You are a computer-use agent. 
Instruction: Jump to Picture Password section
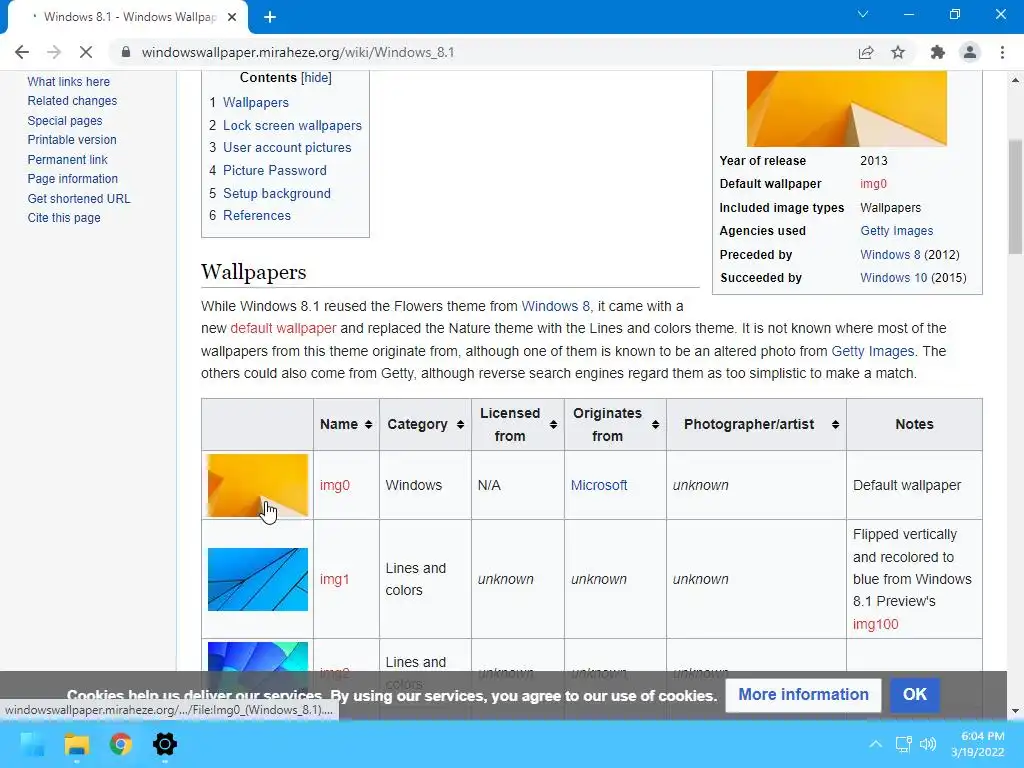pyautogui.click(x=274, y=170)
